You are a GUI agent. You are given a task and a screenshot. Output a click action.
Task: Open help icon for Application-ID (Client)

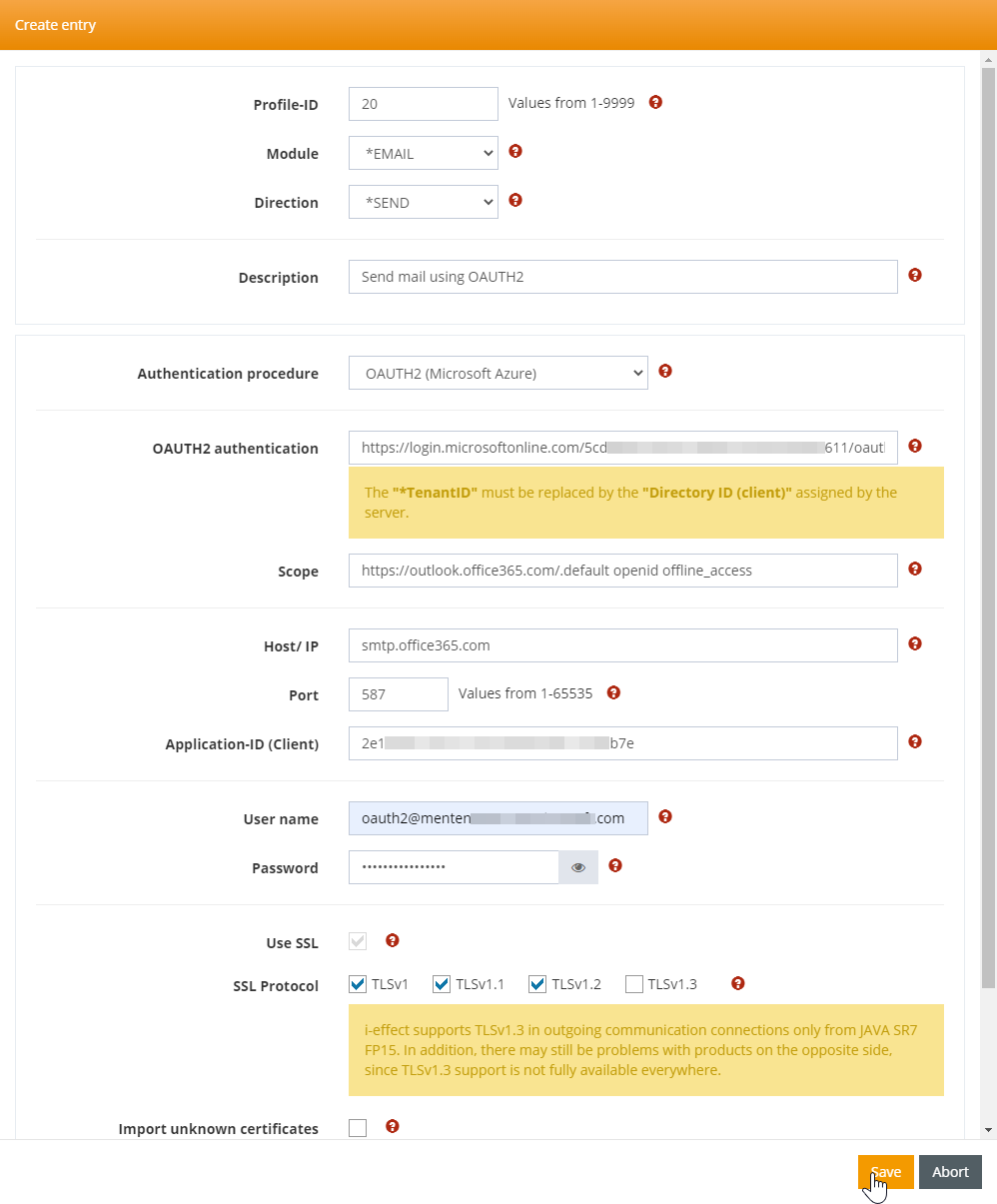point(915,741)
